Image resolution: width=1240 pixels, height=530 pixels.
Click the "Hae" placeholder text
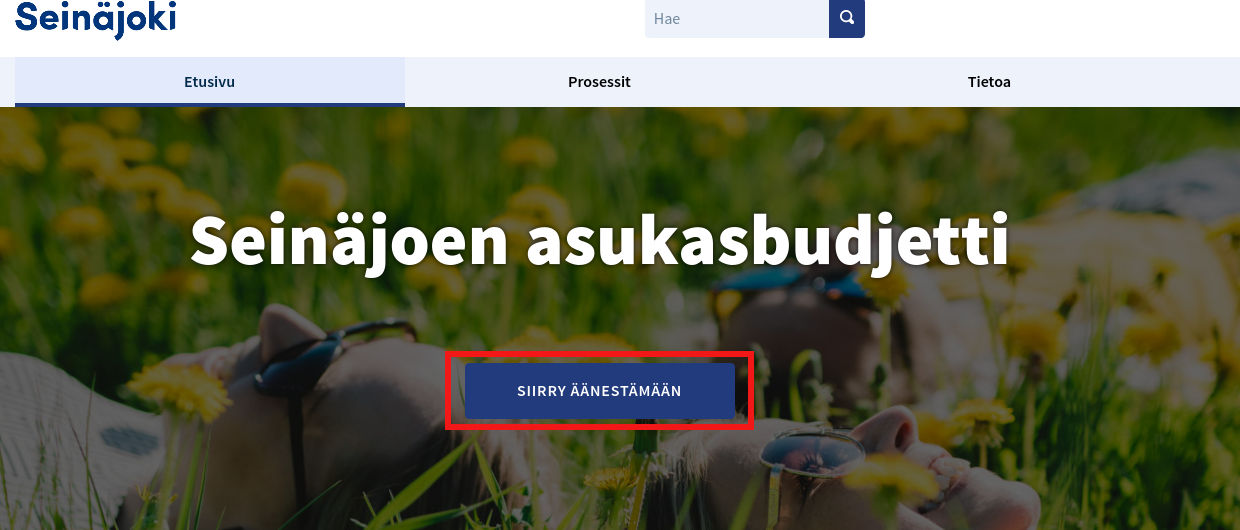pos(667,18)
